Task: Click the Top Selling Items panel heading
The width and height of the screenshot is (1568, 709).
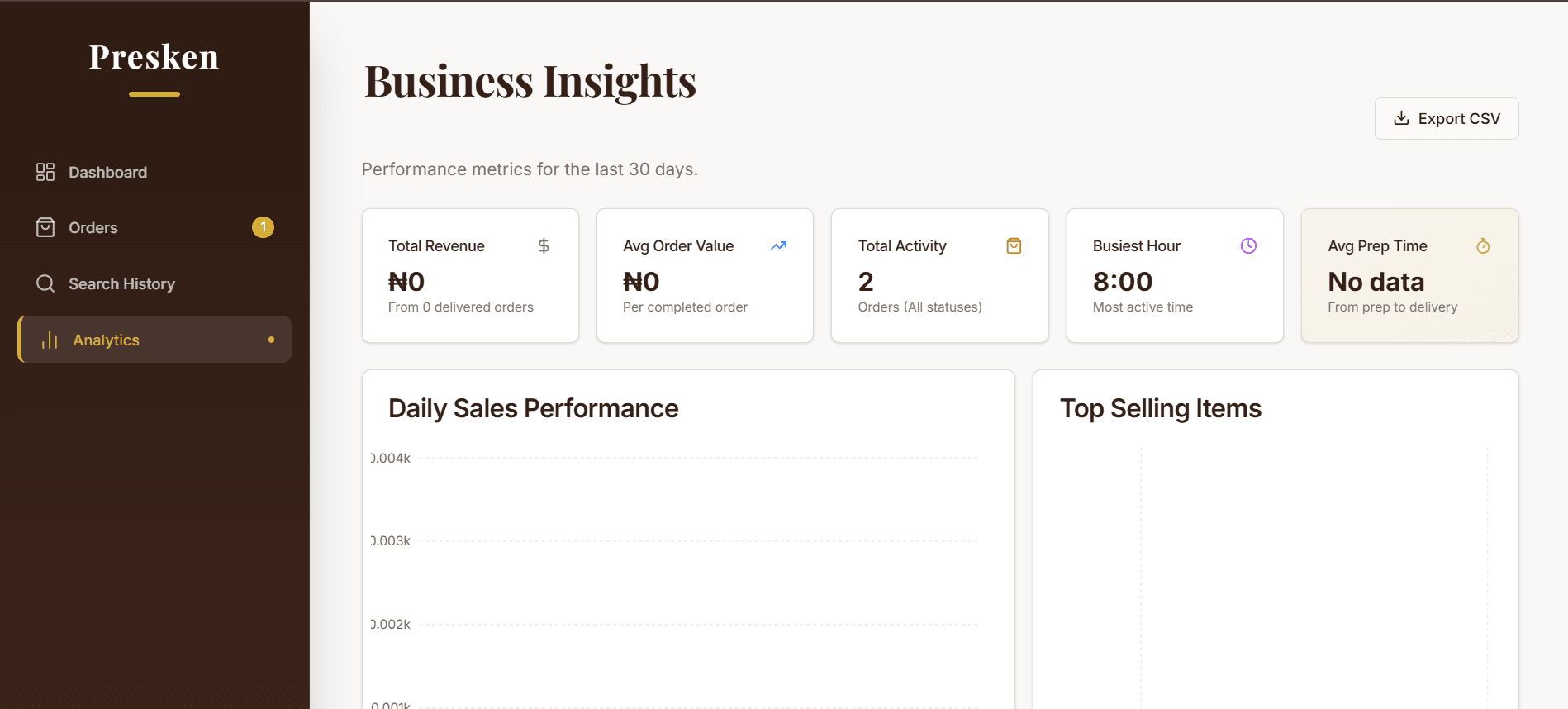Action: tap(1160, 408)
